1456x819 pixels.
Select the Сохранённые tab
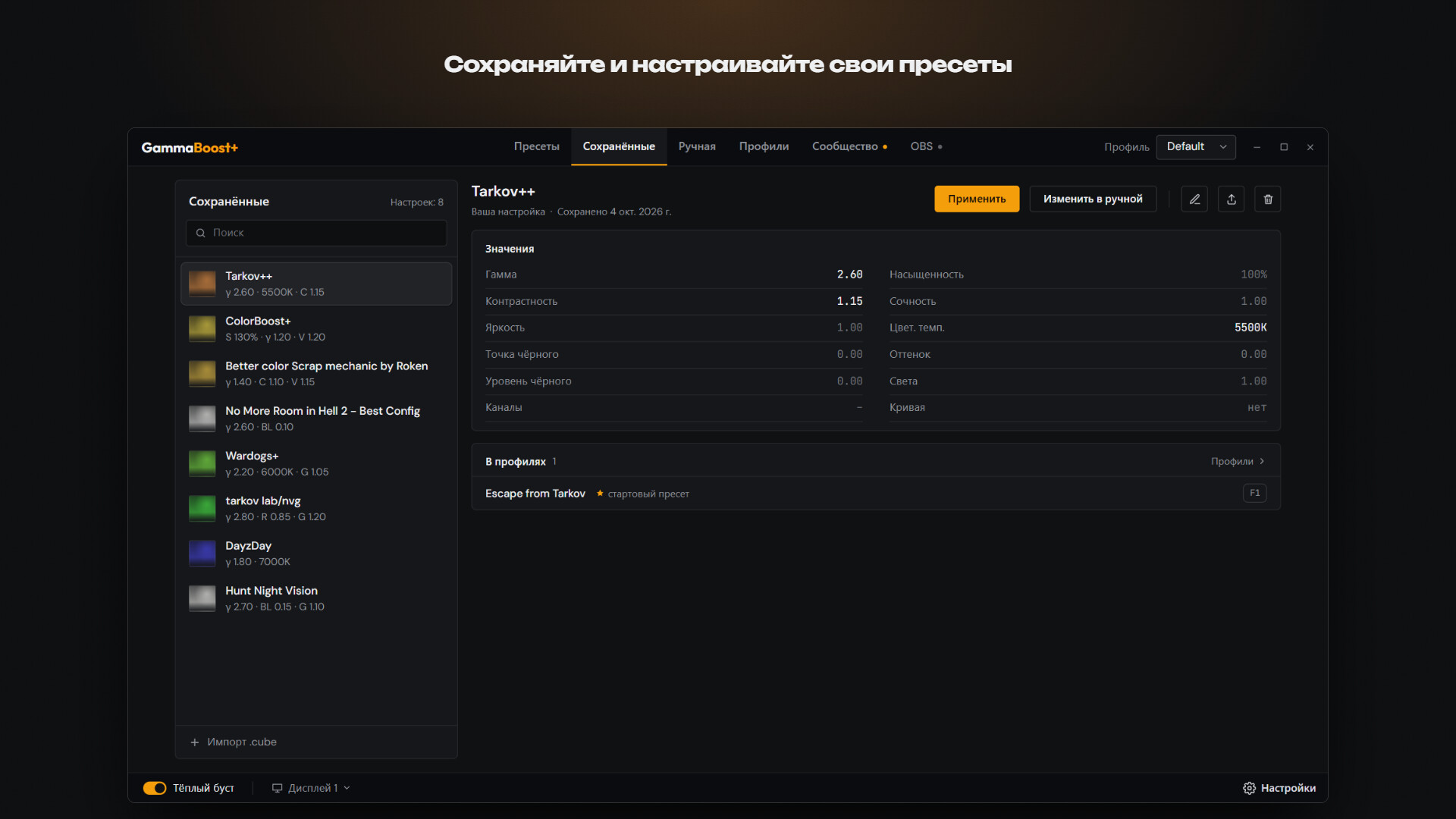[619, 147]
